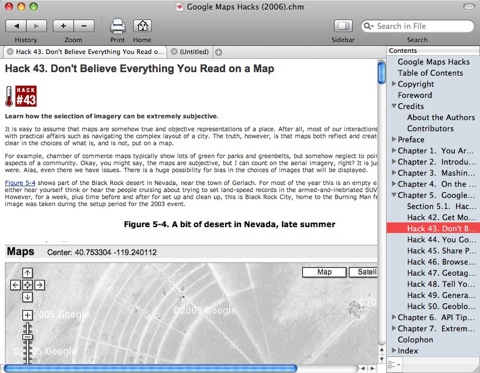Image resolution: width=480 pixels, height=373 pixels.
Task: Close the Hack 43 tab
Action: pos(10,52)
